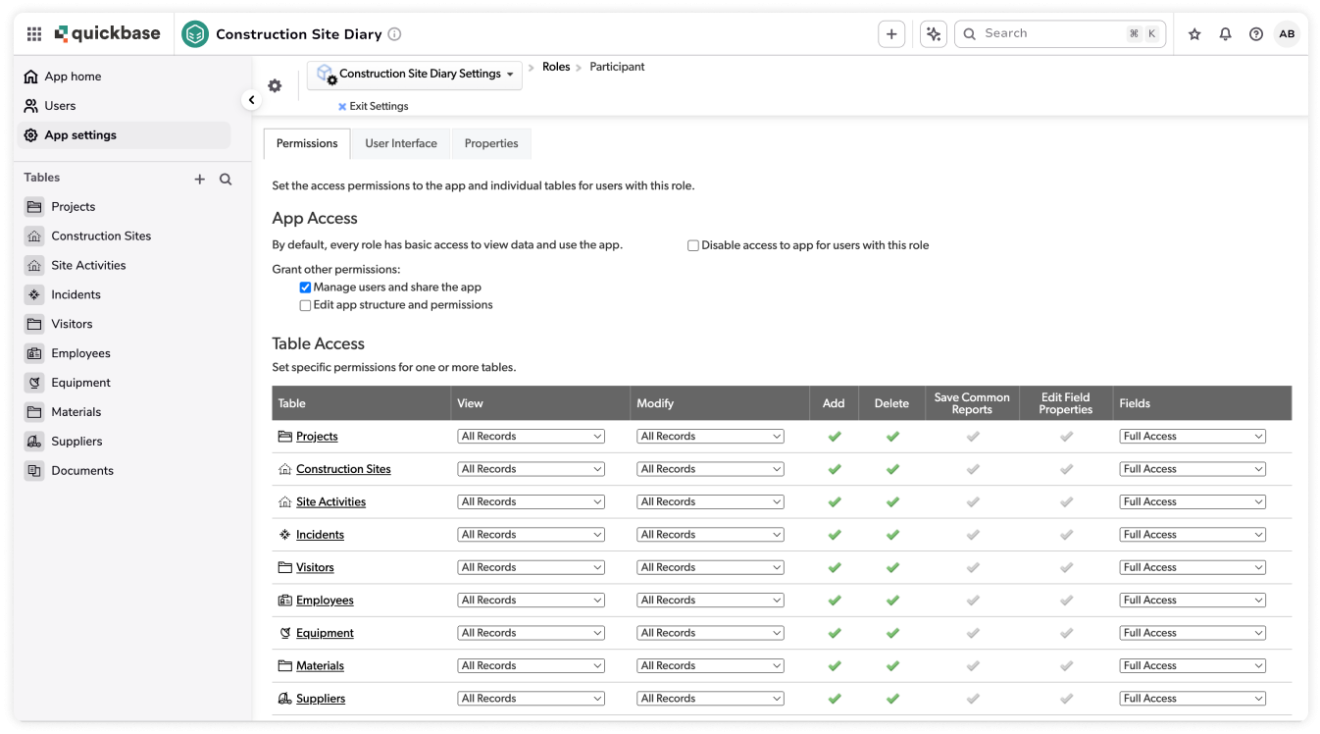
Task: Open the Construction Site Diary Settings dropdown
Action: 415,72
